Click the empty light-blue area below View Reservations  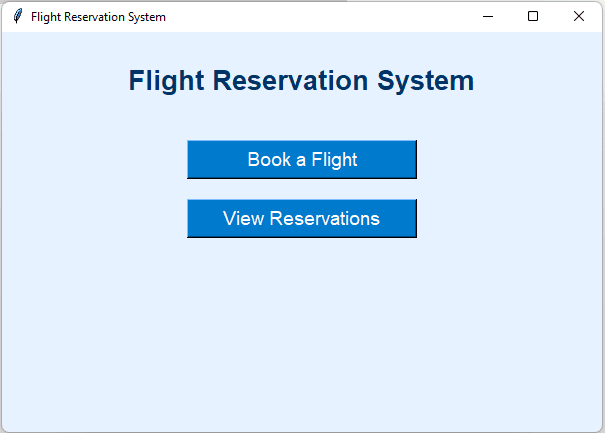click(301, 330)
